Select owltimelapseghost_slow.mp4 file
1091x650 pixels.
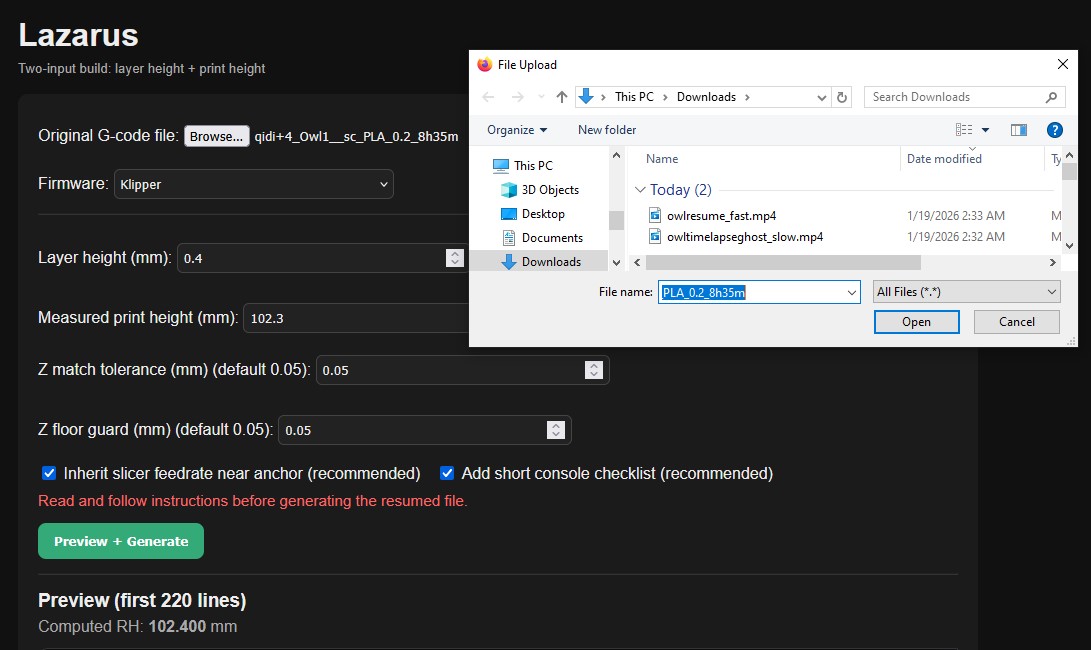point(744,236)
